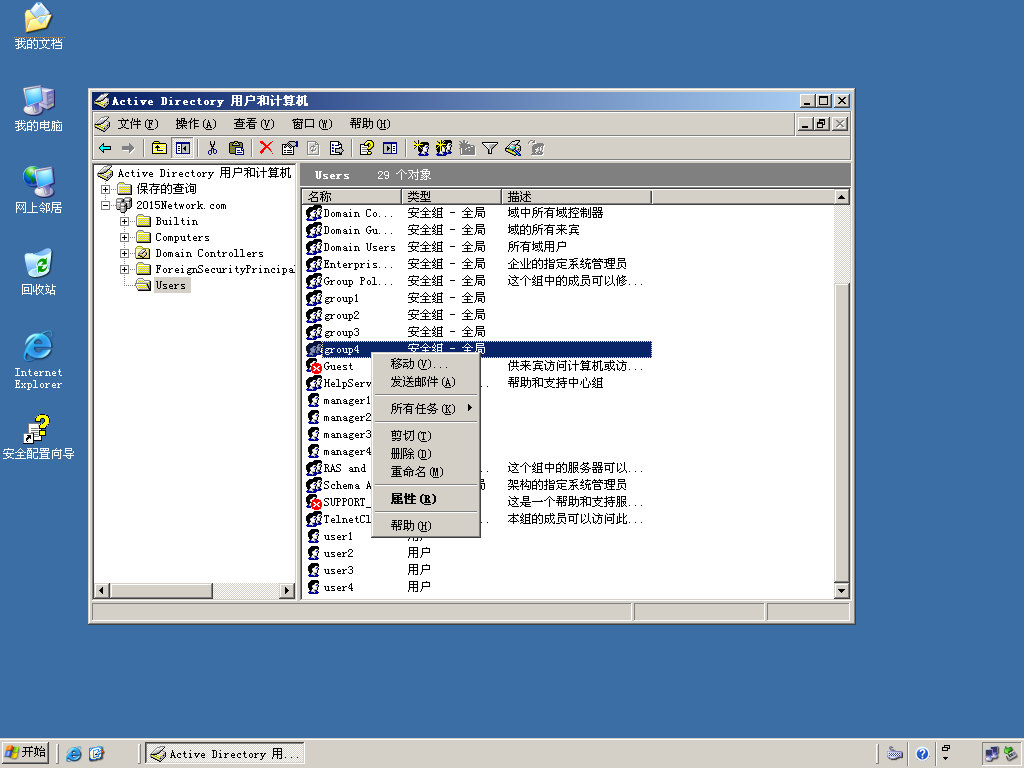Choose 移动(V)... from context menu
The image size is (1024, 768).
426,364
